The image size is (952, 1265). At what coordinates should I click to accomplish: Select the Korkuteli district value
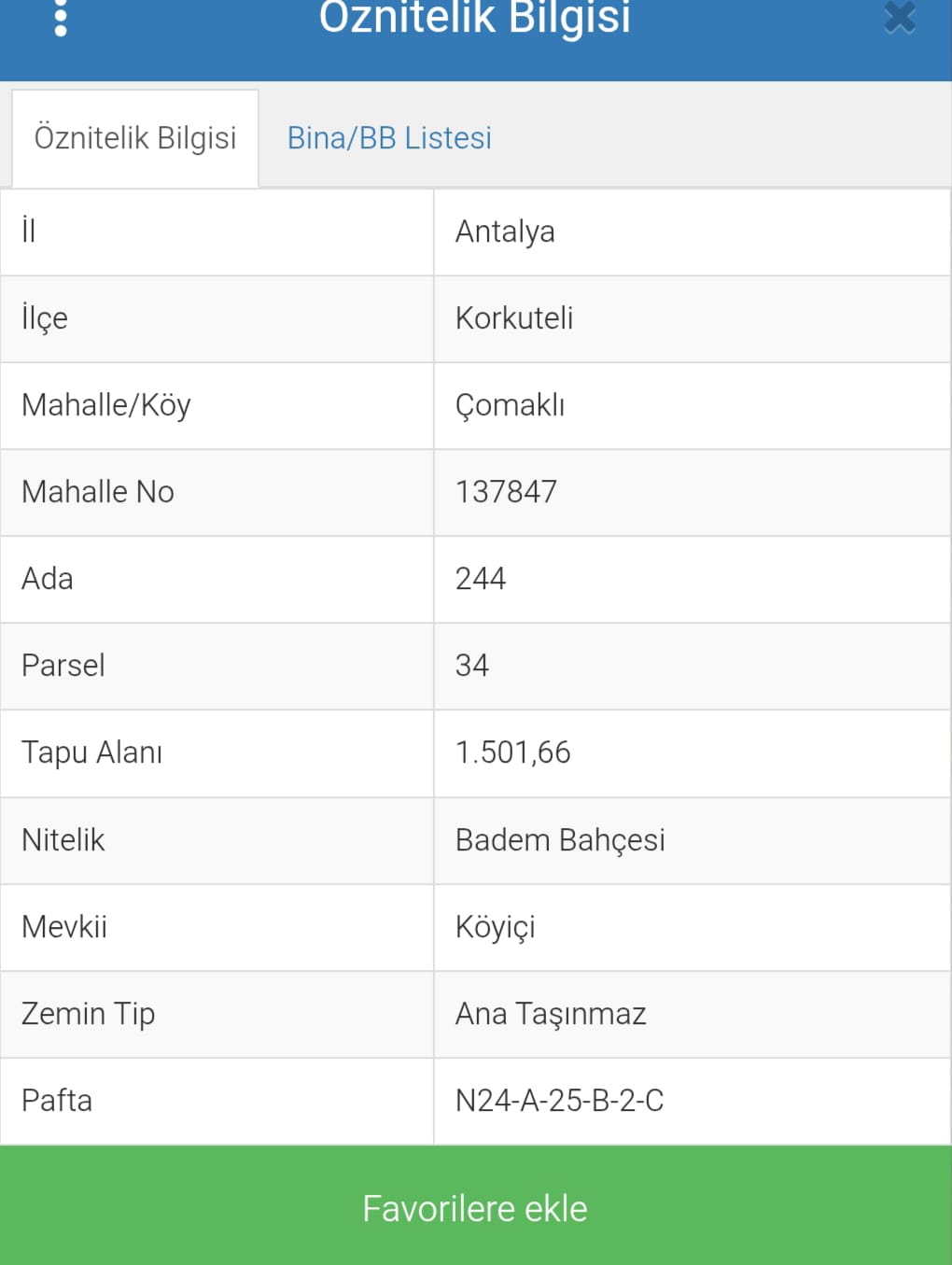[x=514, y=318]
